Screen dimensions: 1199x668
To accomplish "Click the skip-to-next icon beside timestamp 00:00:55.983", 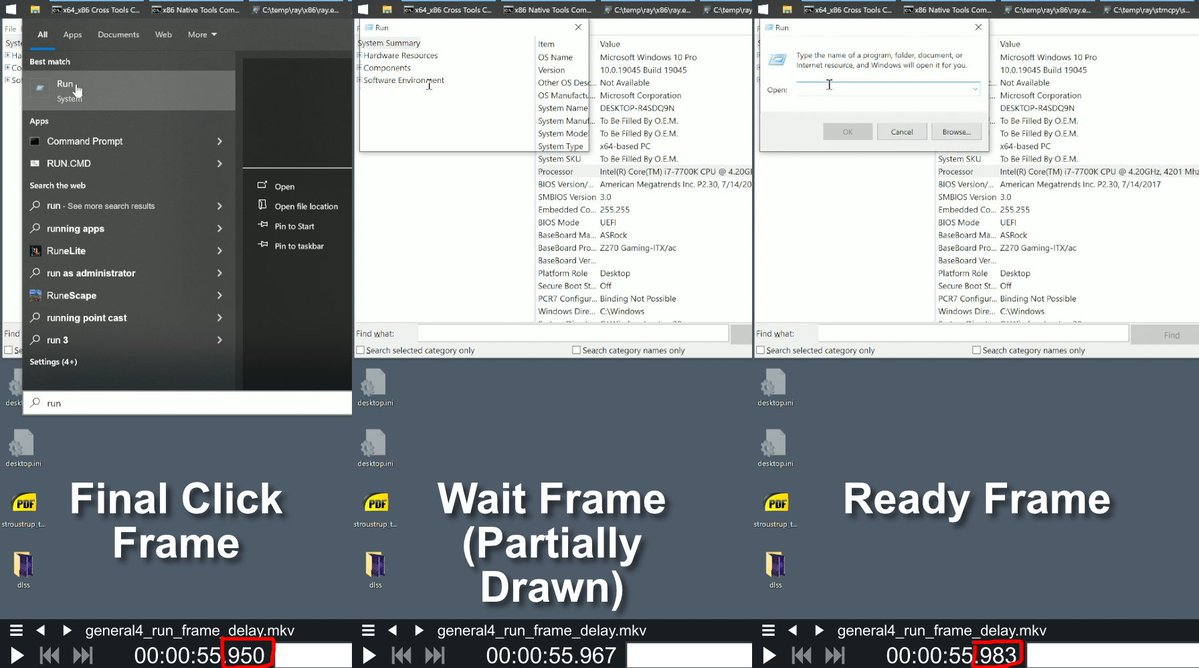I will [x=835, y=656].
